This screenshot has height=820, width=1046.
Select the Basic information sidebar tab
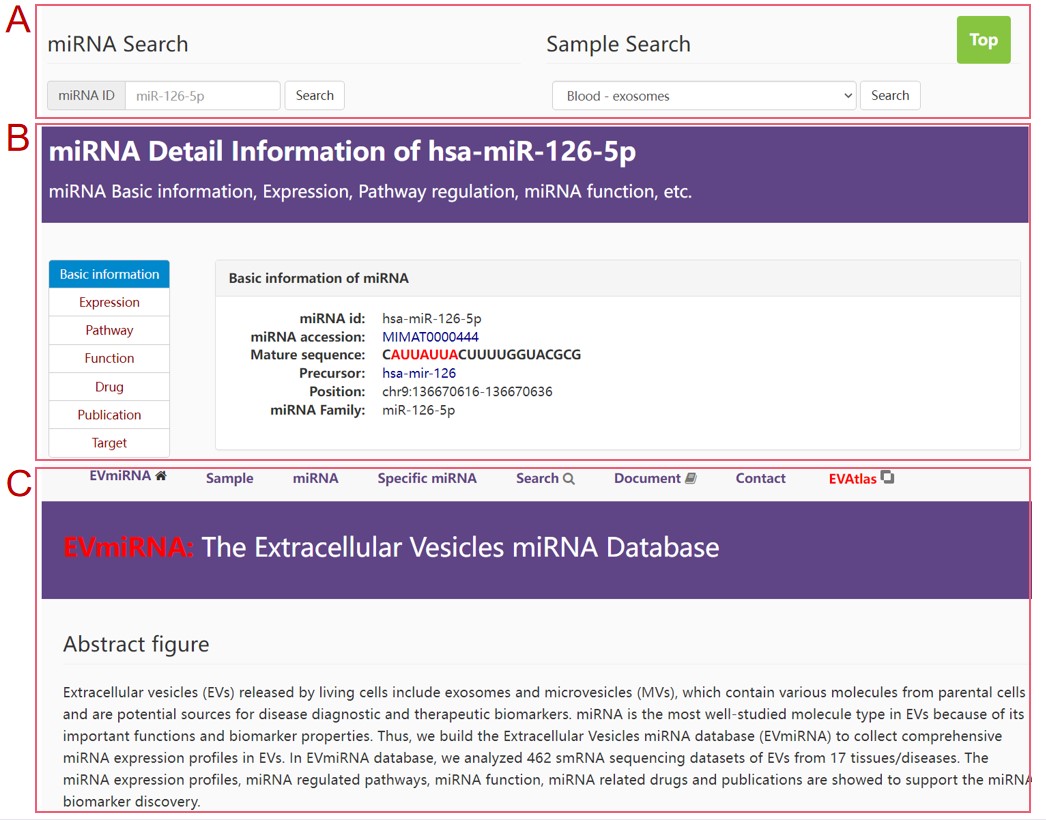coord(109,274)
